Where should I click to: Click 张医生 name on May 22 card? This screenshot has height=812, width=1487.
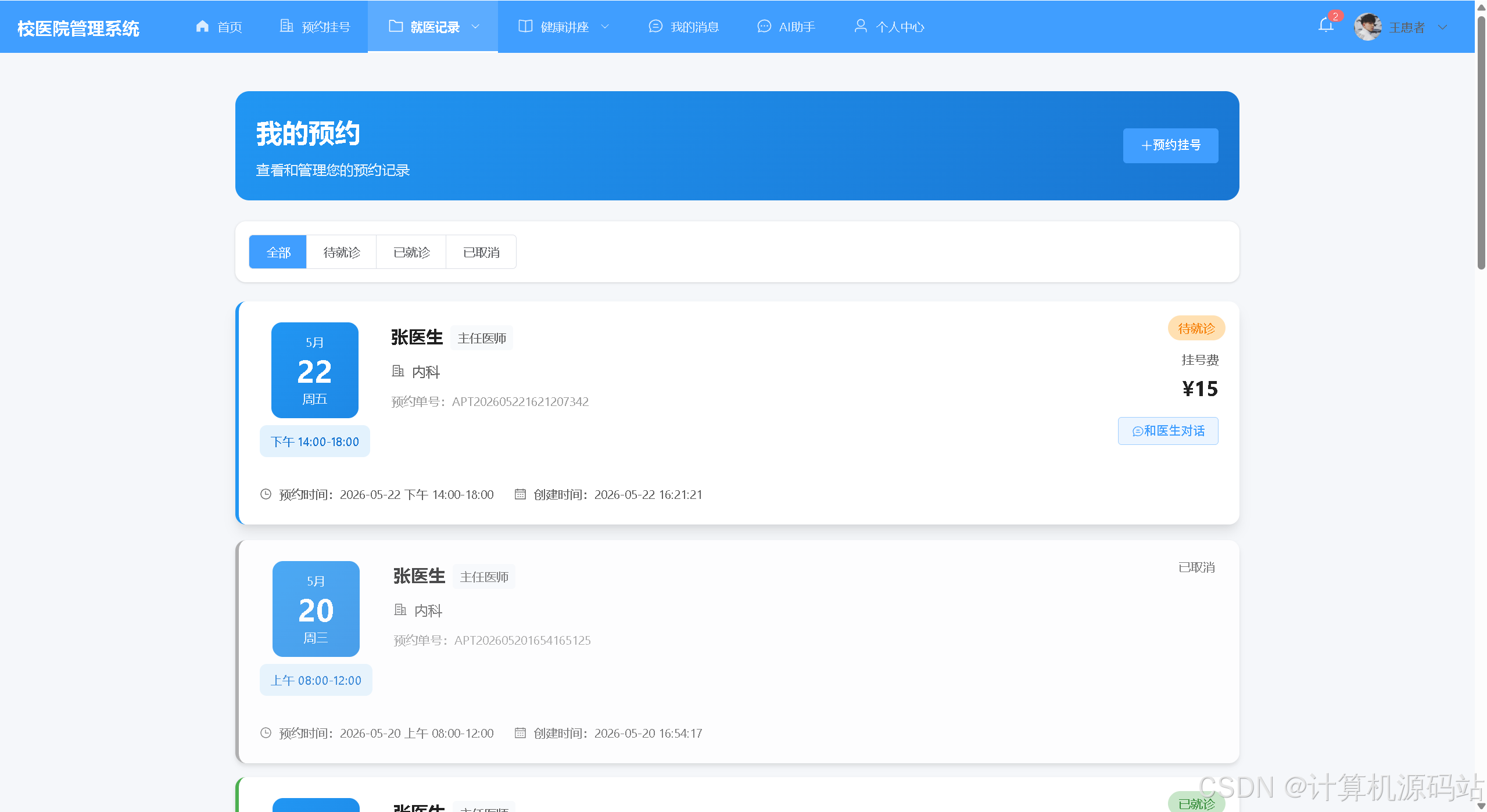(417, 337)
